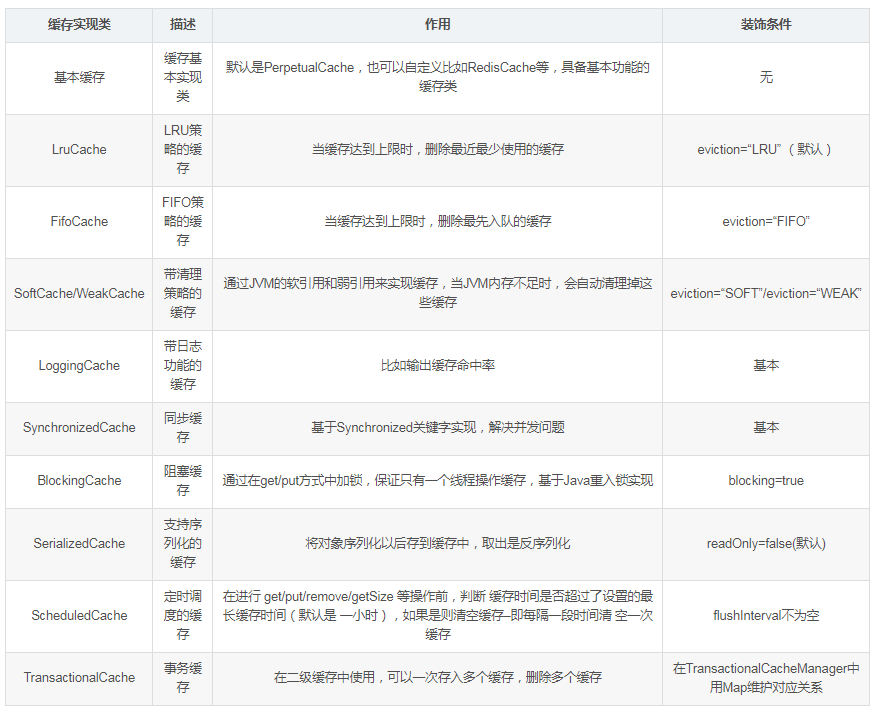The height and width of the screenshot is (711, 878).
Task: Select the TransactionalCacheManager Map cell
Action: pos(766,678)
